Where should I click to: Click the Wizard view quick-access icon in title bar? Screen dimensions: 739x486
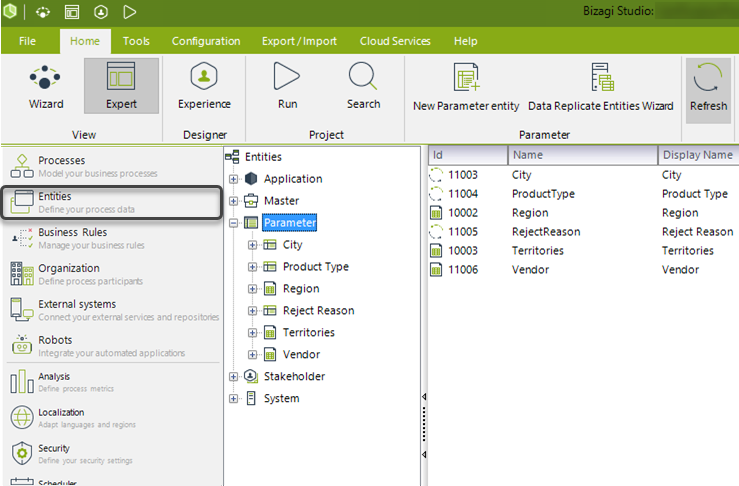(43, 12)
